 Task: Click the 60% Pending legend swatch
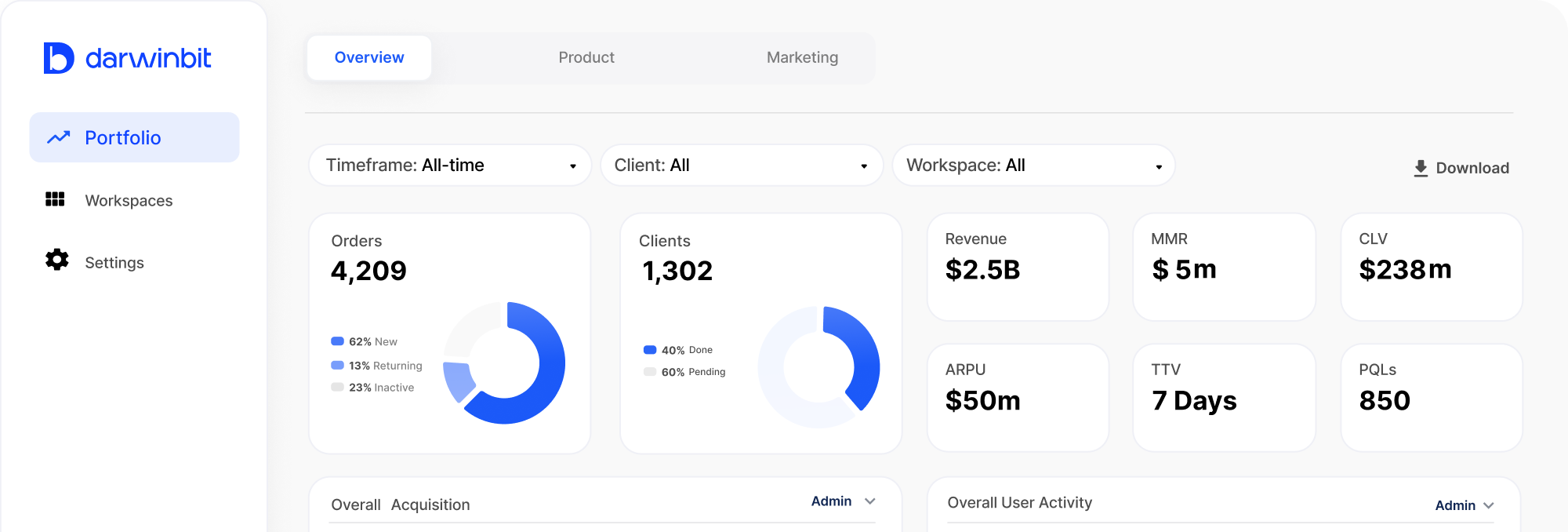[650, 372]
